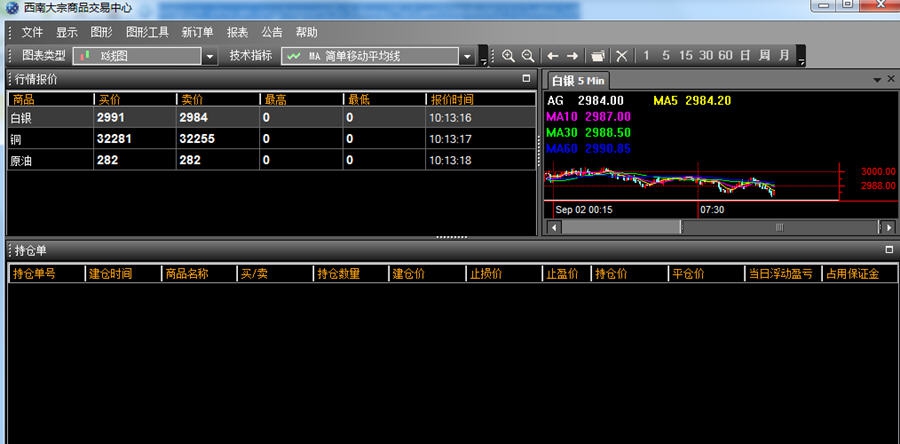900x444 pixels.
Task: Open the 图形 menu
Action: point(102,32)
